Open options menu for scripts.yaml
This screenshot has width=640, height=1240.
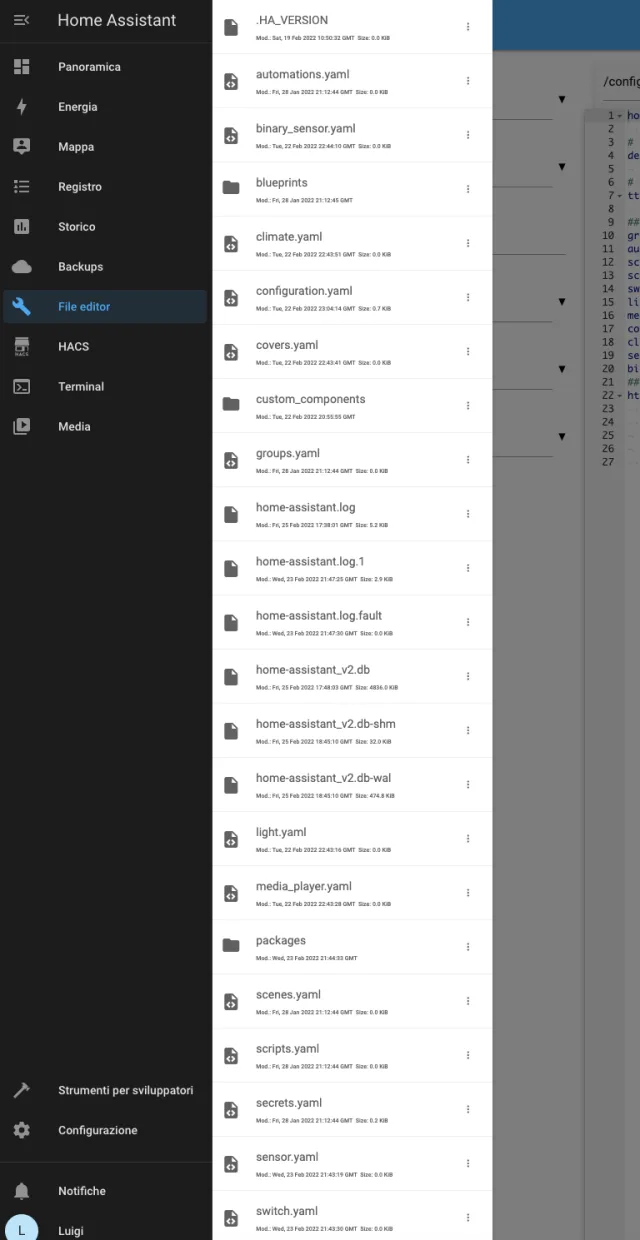click(x=468, y=1053)
